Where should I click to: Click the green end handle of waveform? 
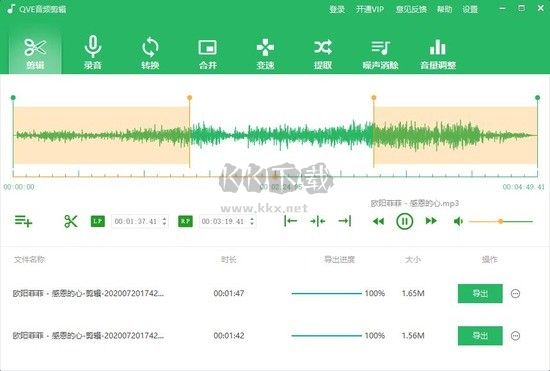coord(537,97)
